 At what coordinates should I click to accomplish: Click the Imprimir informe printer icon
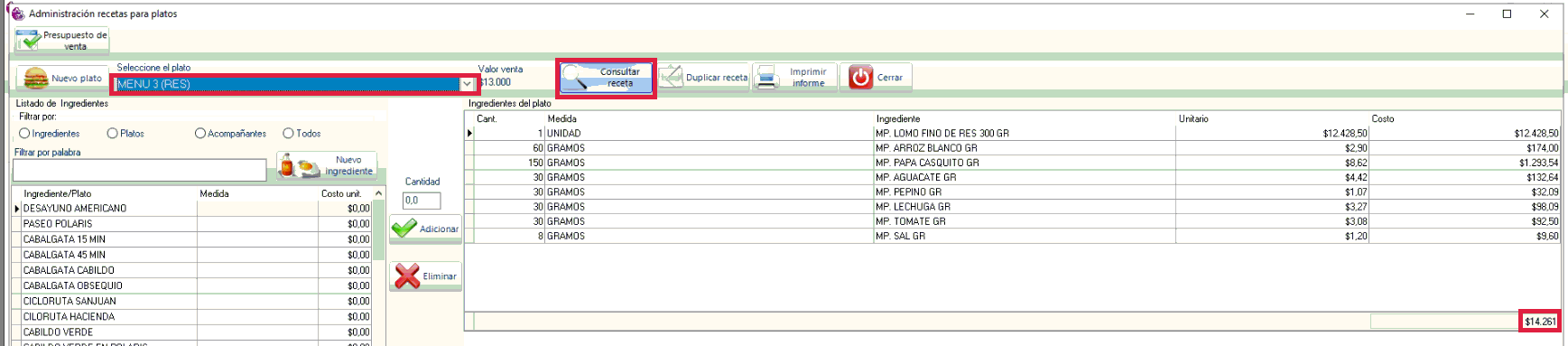(x=766, y=78)
